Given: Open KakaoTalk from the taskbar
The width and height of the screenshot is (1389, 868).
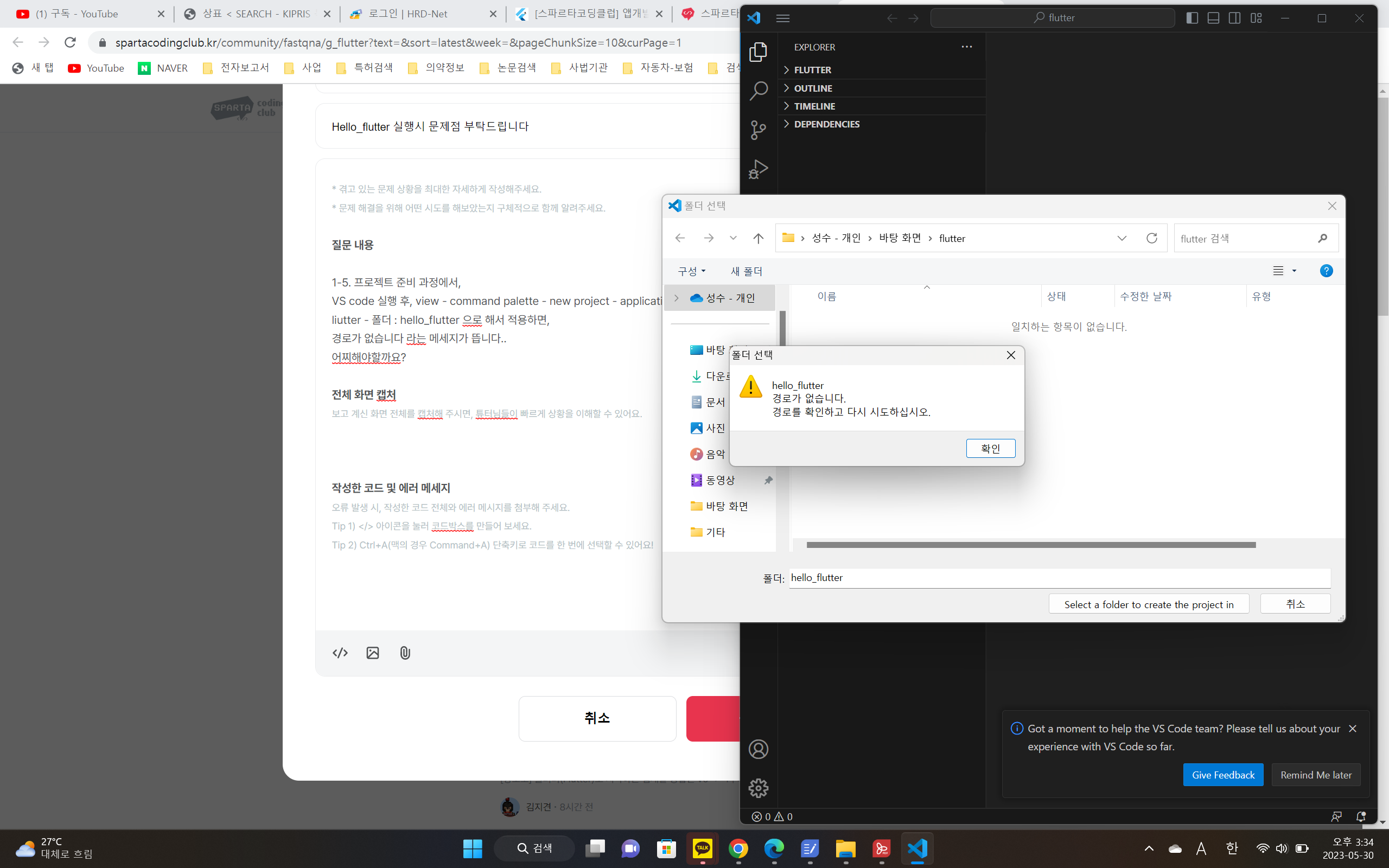Looking at the screenshot, I should (703, 848).
